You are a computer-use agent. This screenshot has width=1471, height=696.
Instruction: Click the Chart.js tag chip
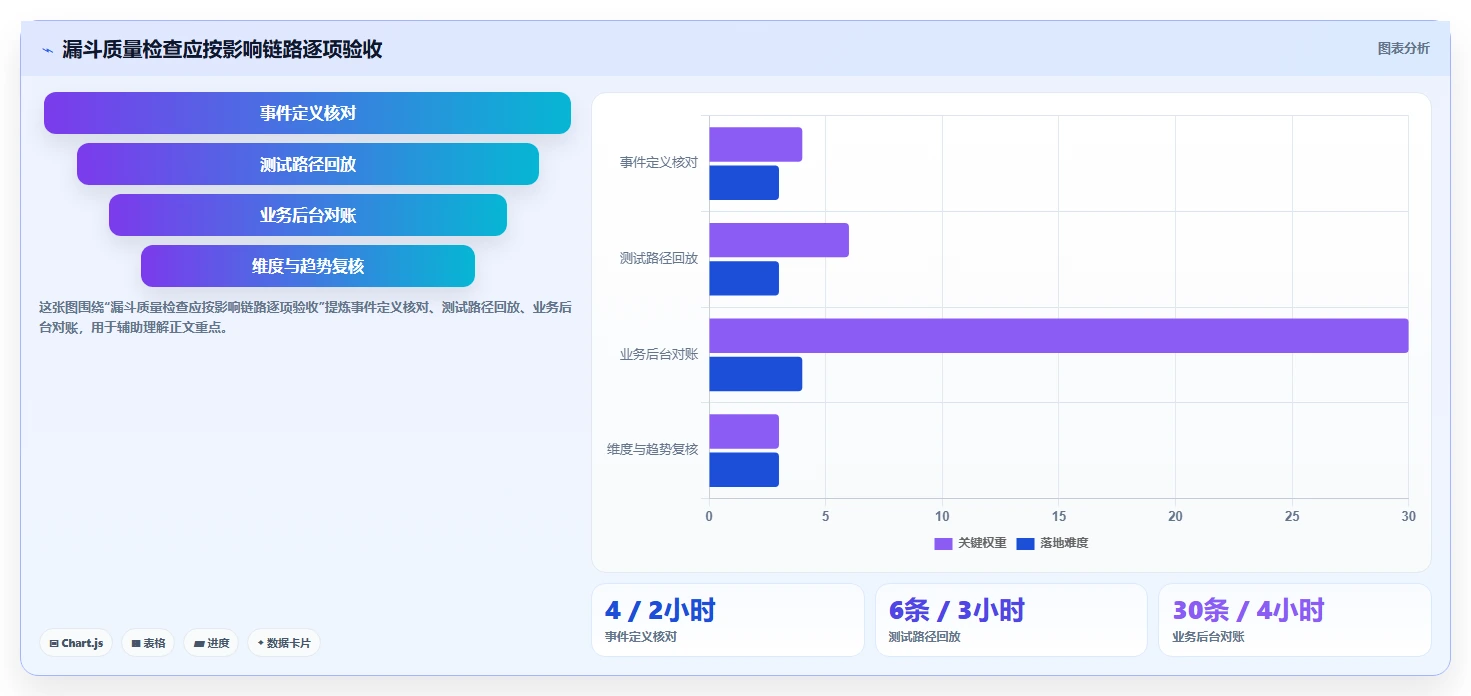point(76,643)
